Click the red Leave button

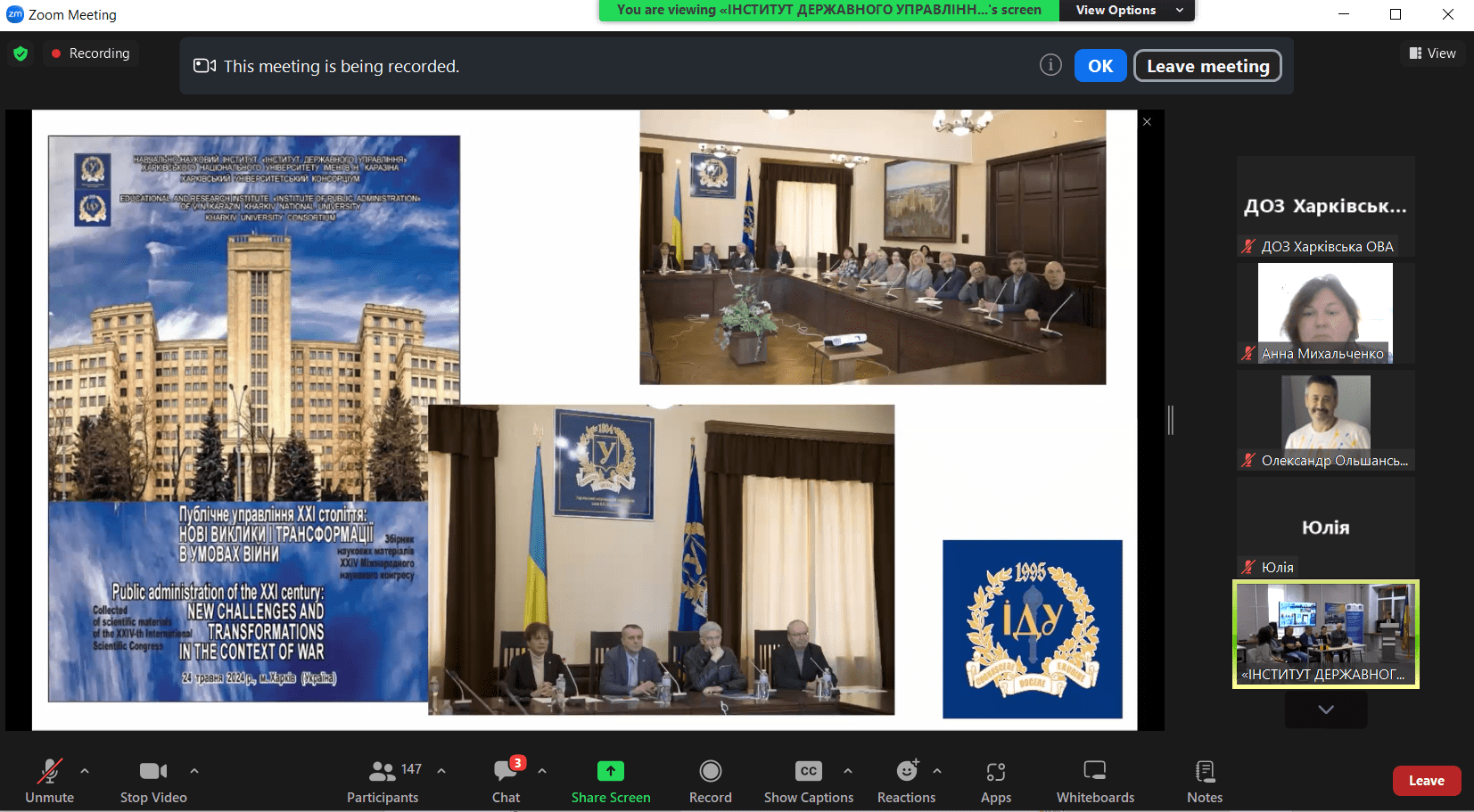(1427, 781)
